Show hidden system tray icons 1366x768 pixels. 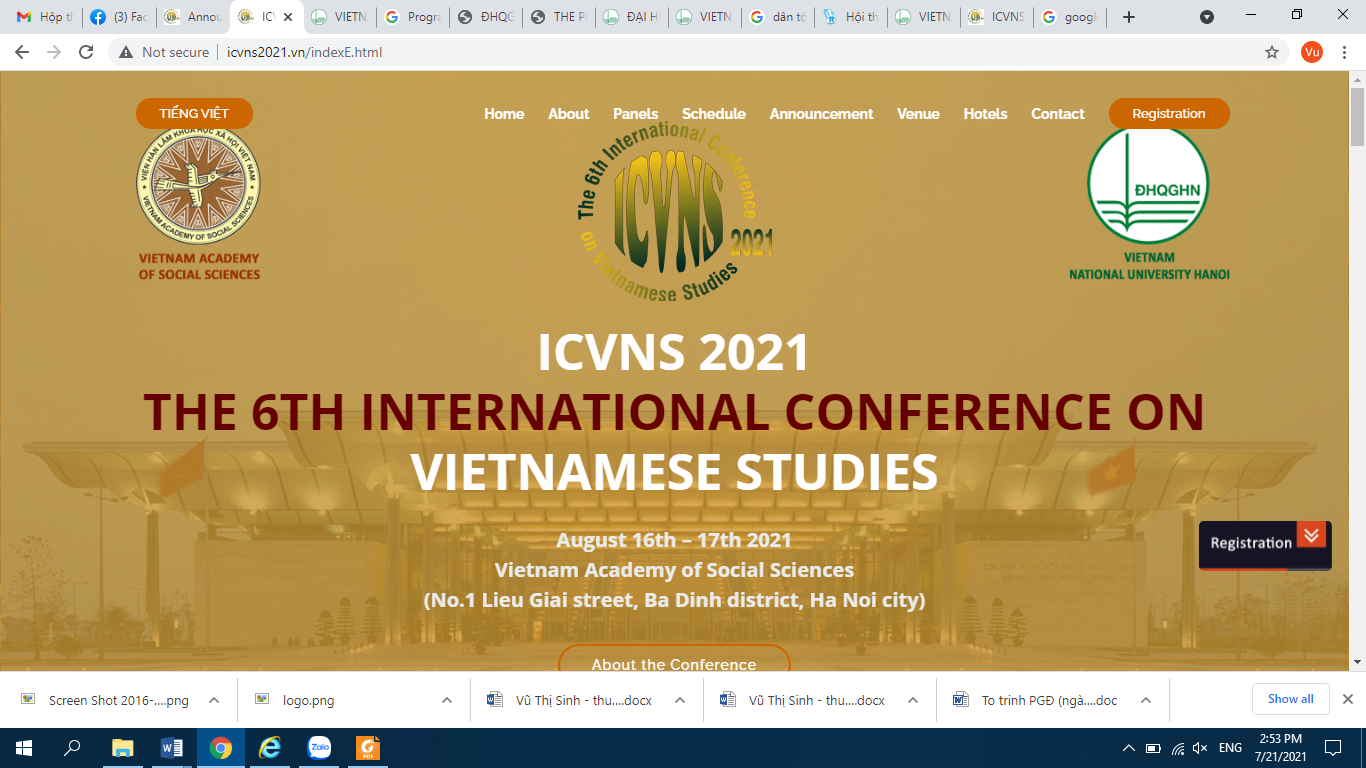pyautogui.click(x=1128, y=748)
